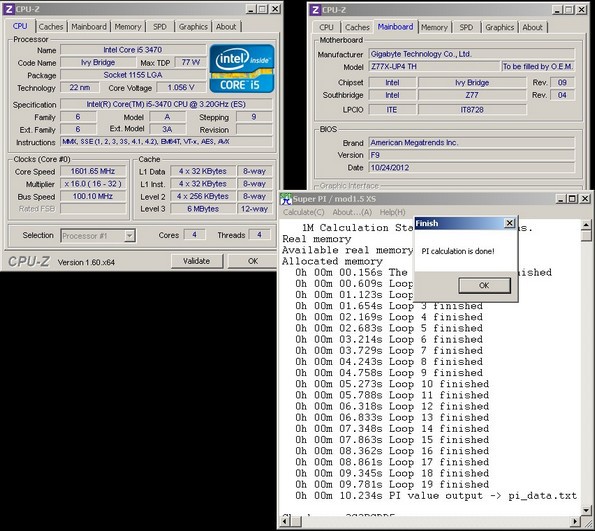This screenshot has height=531, width=595.
Task: Minimize the Super PI window
Action: click(x=561, y=199)
